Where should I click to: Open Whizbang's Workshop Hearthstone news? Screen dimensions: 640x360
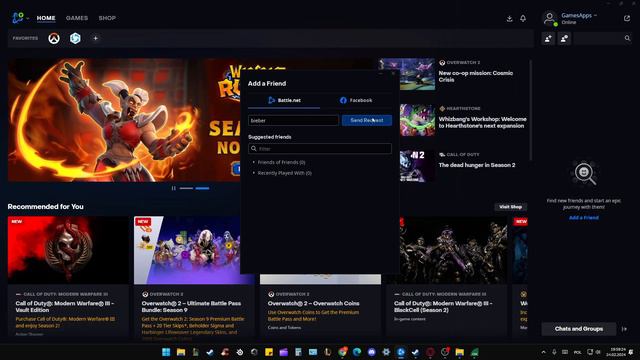pyautogui.click(x=482, y=122)
